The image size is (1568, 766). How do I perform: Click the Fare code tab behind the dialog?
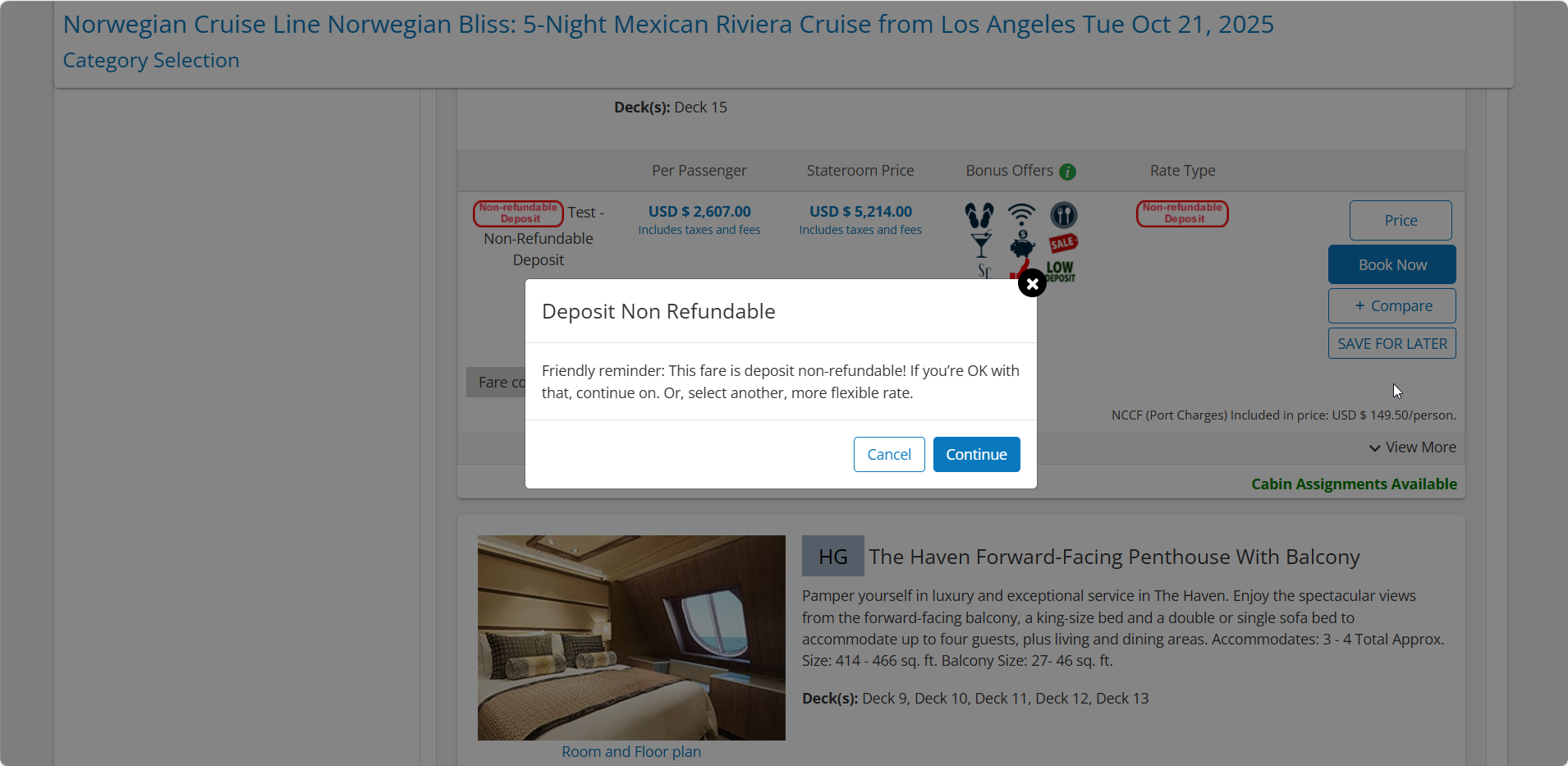click(x=497, y=383)
